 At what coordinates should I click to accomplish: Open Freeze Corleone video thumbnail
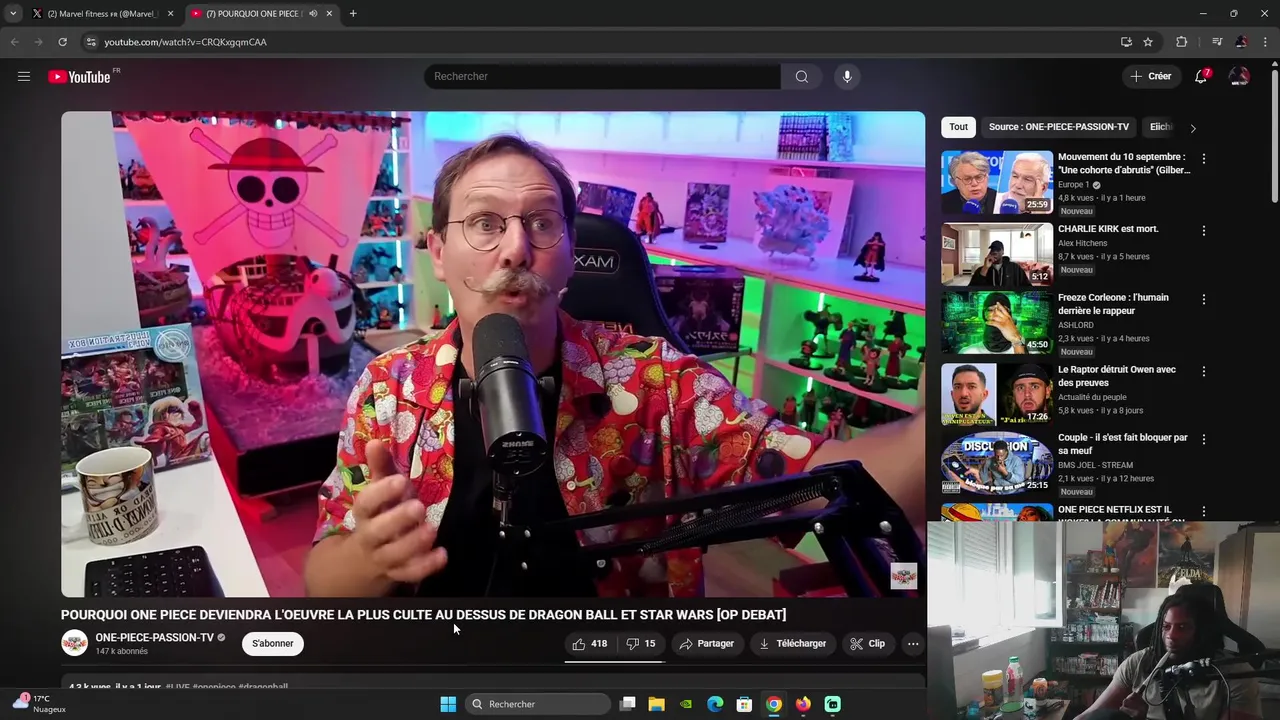click(x=997, y=322)
